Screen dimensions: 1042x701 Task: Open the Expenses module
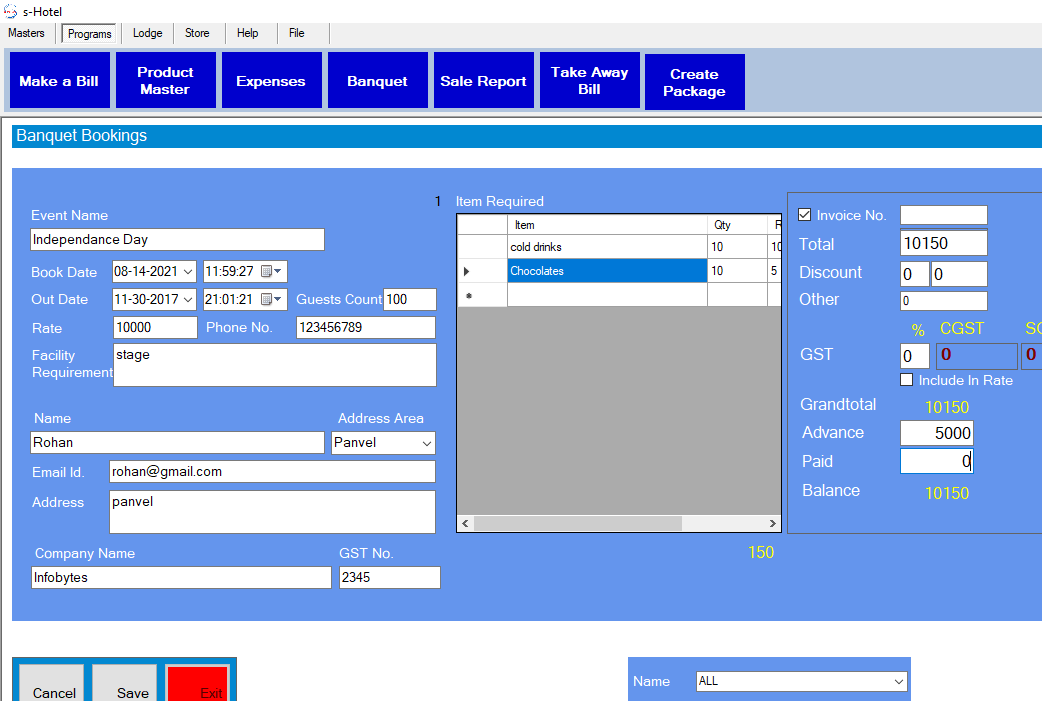(x=271, y=81)
